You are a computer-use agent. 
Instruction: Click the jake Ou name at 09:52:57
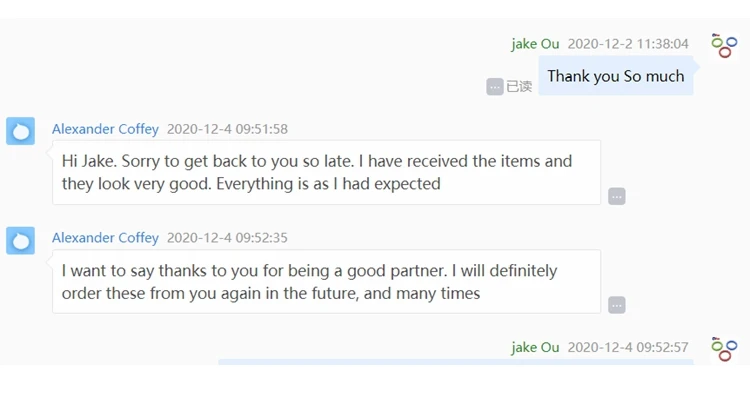(535, 348)
